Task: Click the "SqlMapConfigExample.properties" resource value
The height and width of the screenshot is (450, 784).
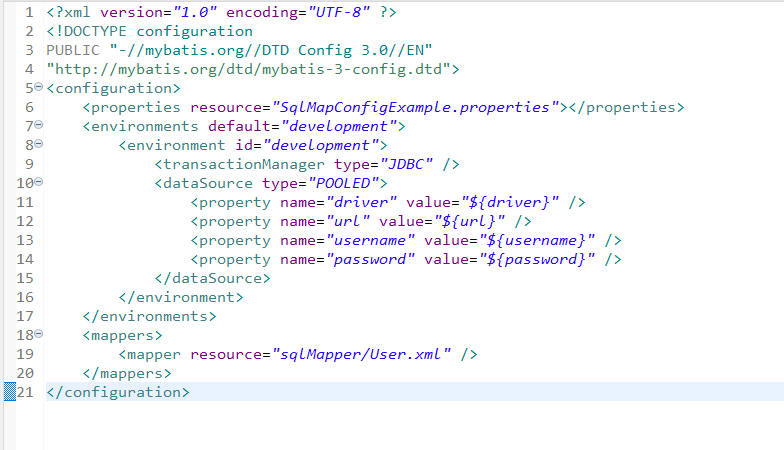Action: 416,107
